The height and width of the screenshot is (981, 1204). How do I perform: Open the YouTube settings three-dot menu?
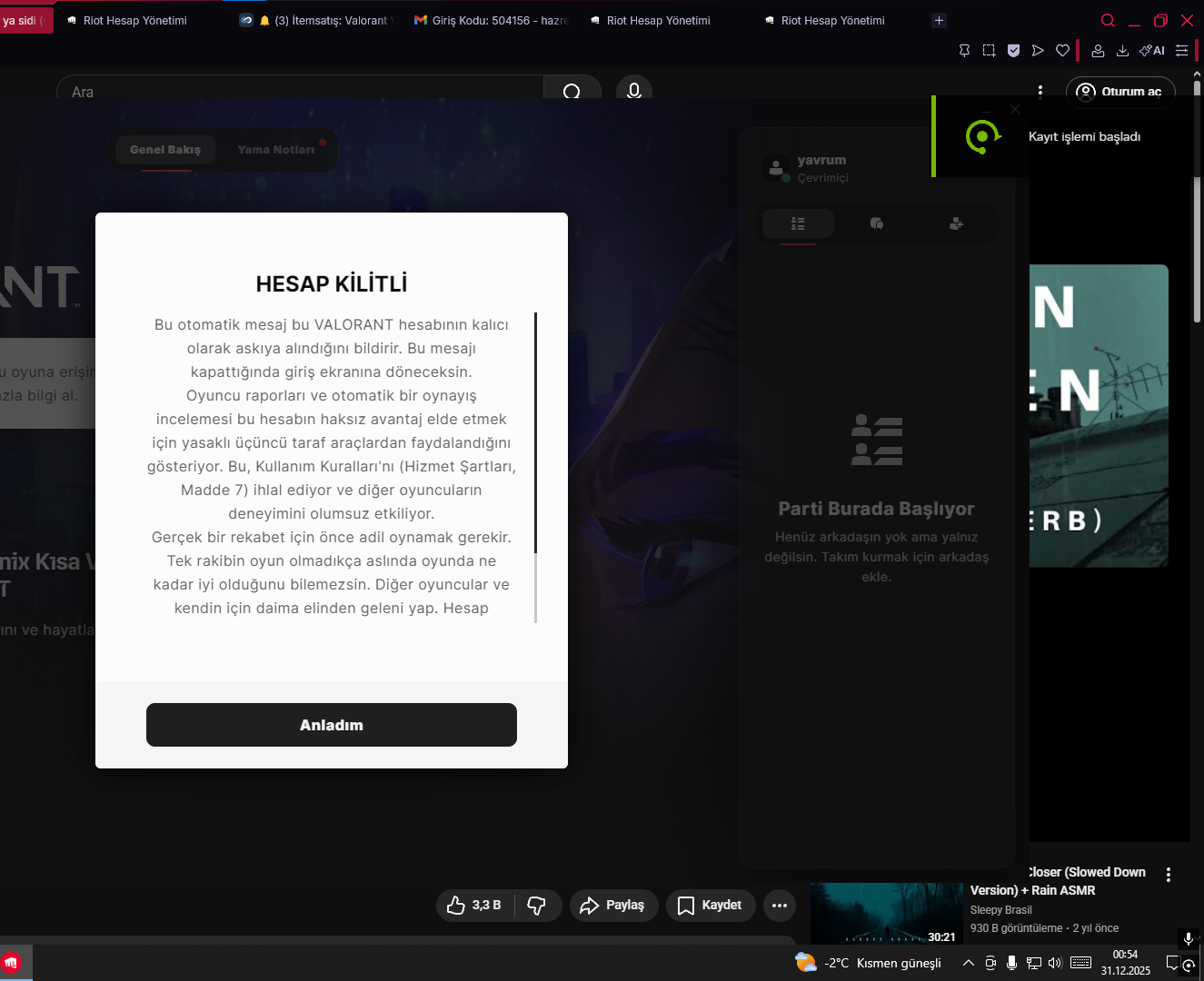tap(1040, 91)
